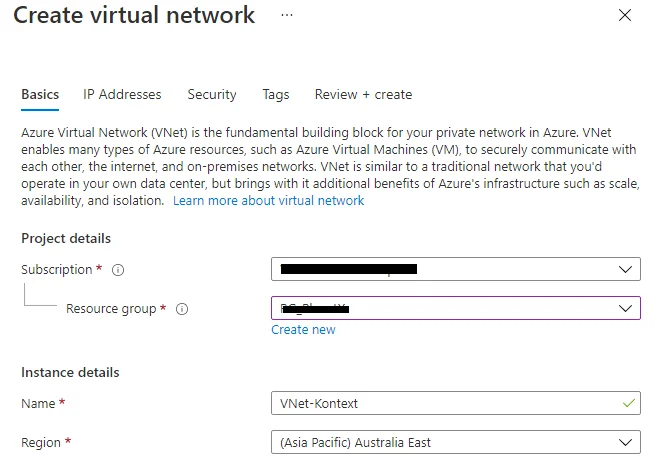This screenshot has width=657, height=468.
Task: Open Learn more about virtual network link
Action: [x=268, y=200]
